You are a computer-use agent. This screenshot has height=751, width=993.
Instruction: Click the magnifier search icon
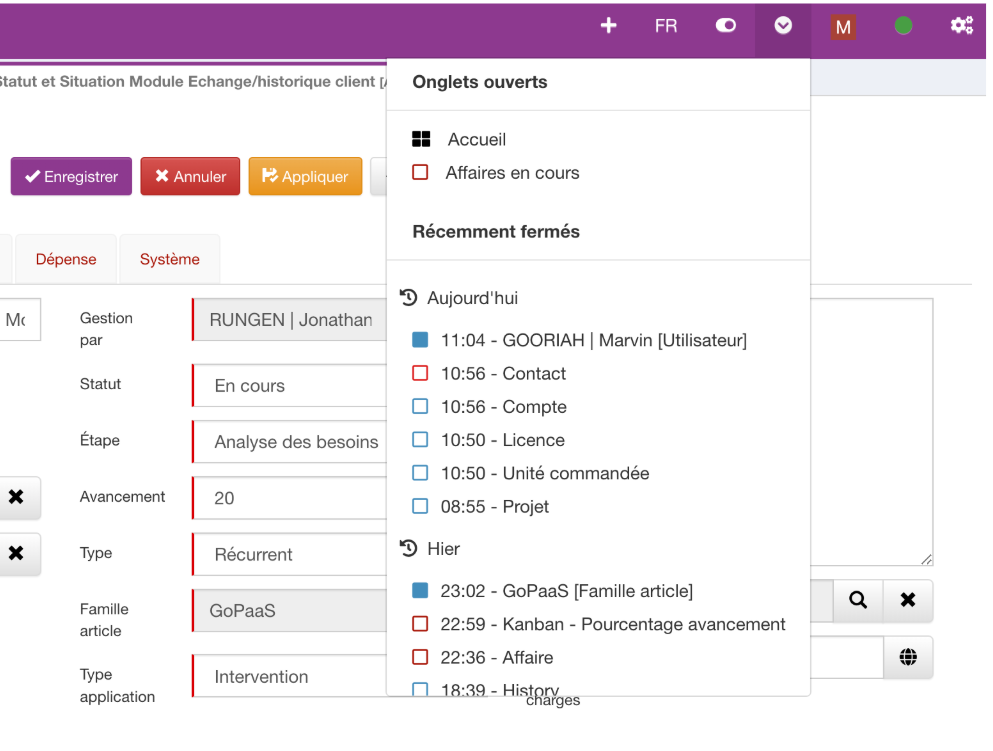(857, 600)
